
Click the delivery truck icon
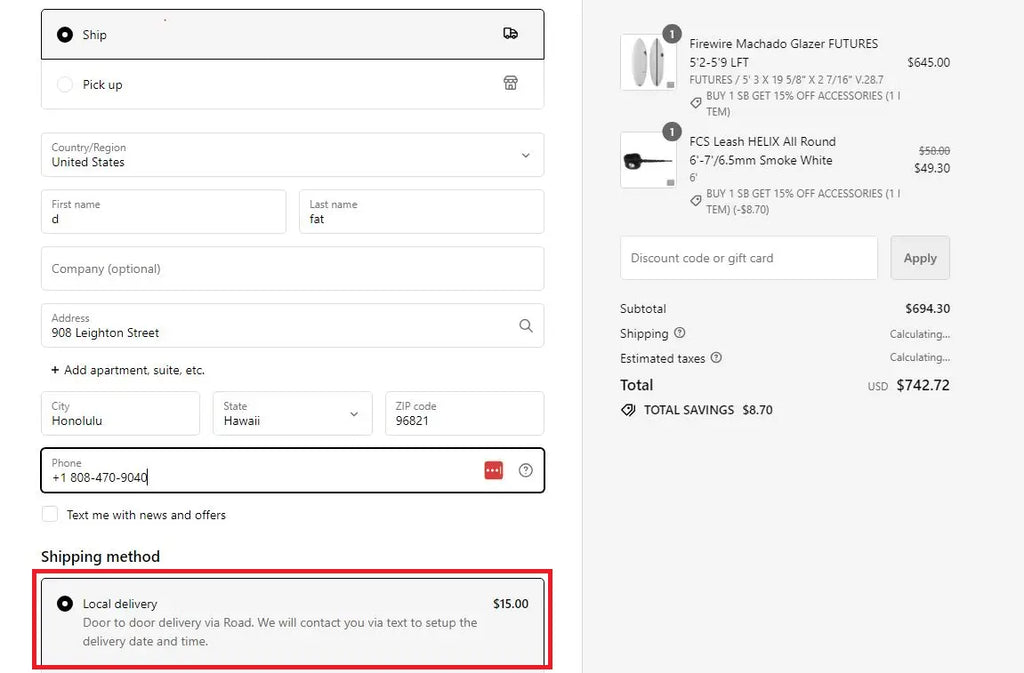510,34
